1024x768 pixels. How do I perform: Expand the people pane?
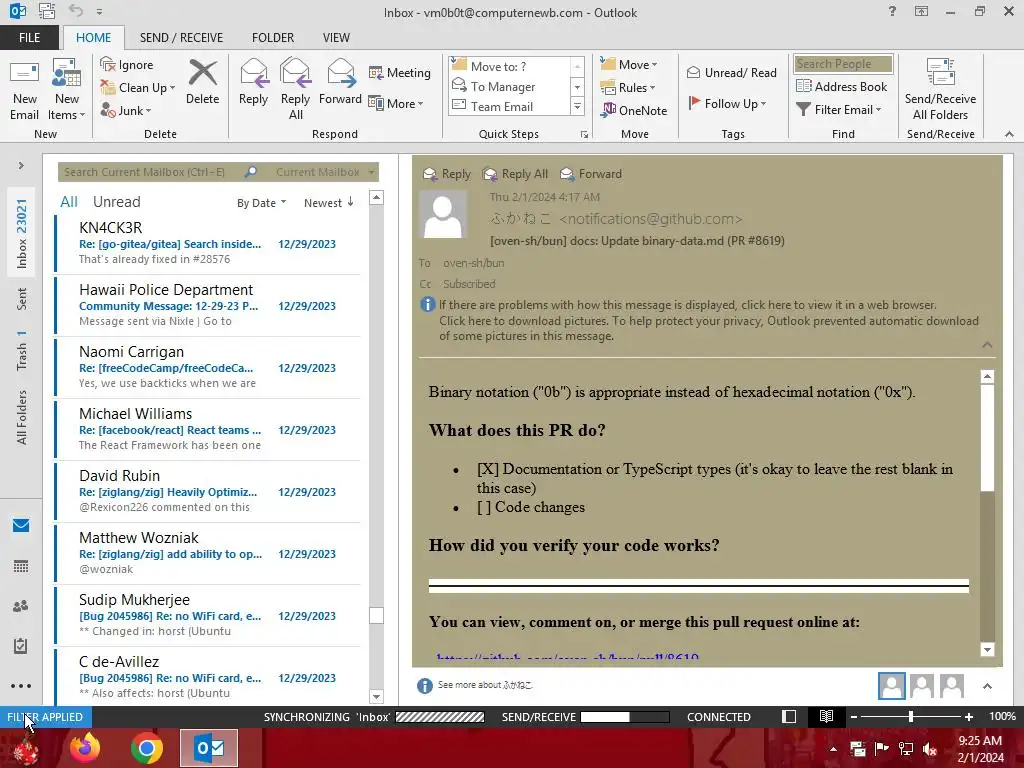click(x=987, y=686)
